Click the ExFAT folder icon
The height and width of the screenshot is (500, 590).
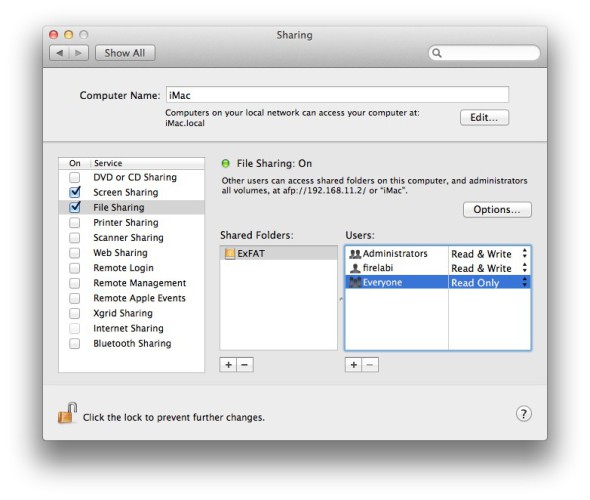click(230, 254)
